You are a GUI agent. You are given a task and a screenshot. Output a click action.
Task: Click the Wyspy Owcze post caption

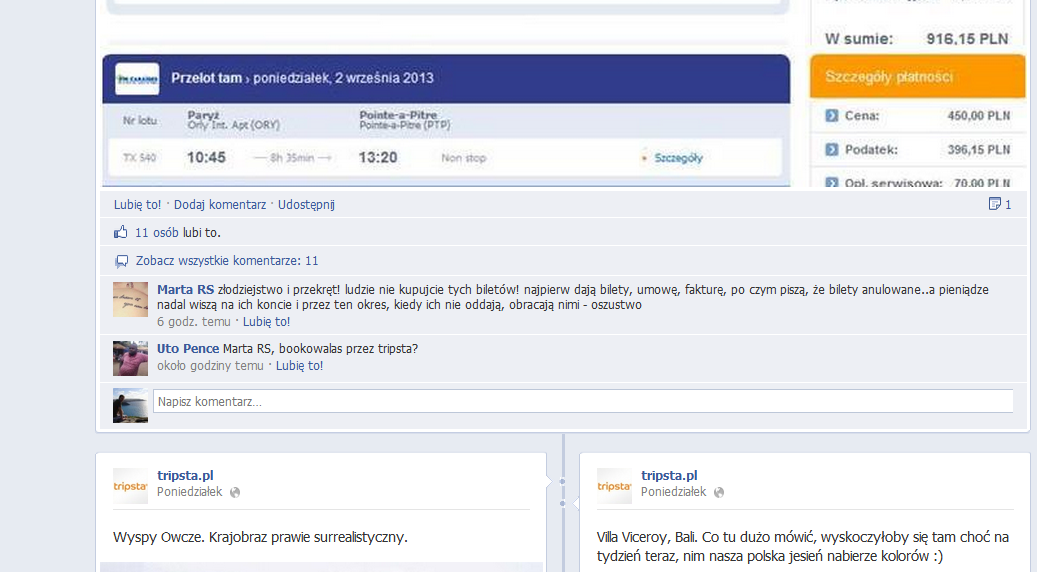pos(261,537)
